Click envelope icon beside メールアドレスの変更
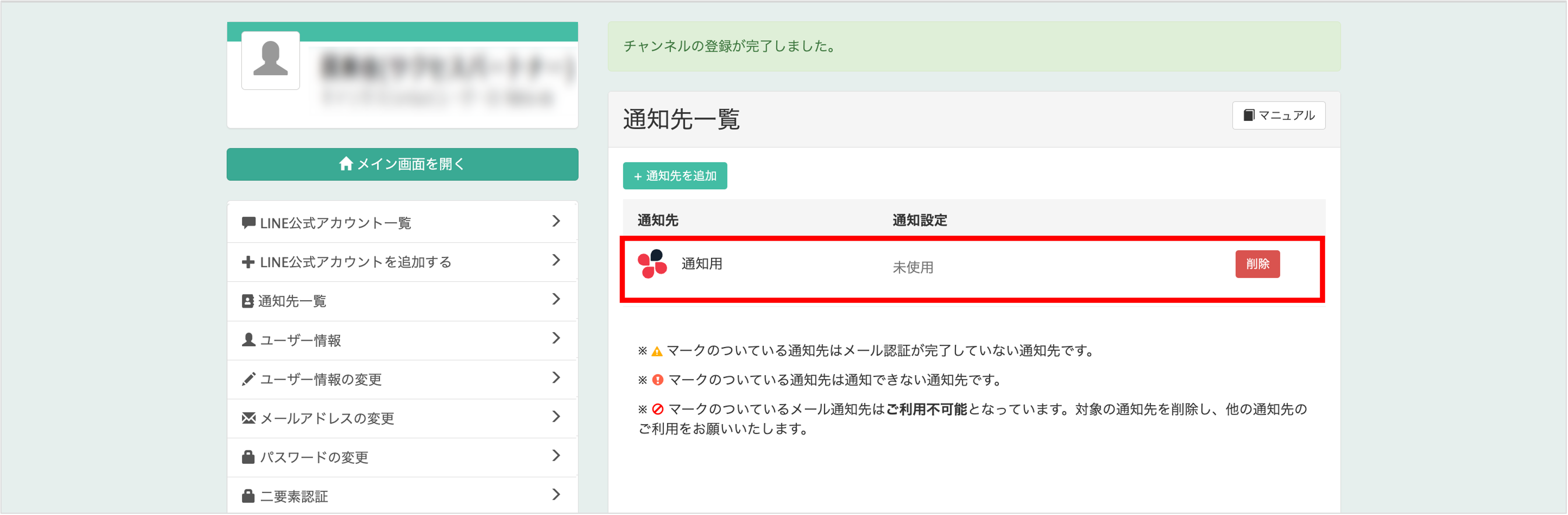The height and width of the screenshot is (515, 1568). click(x=248, y=418)
